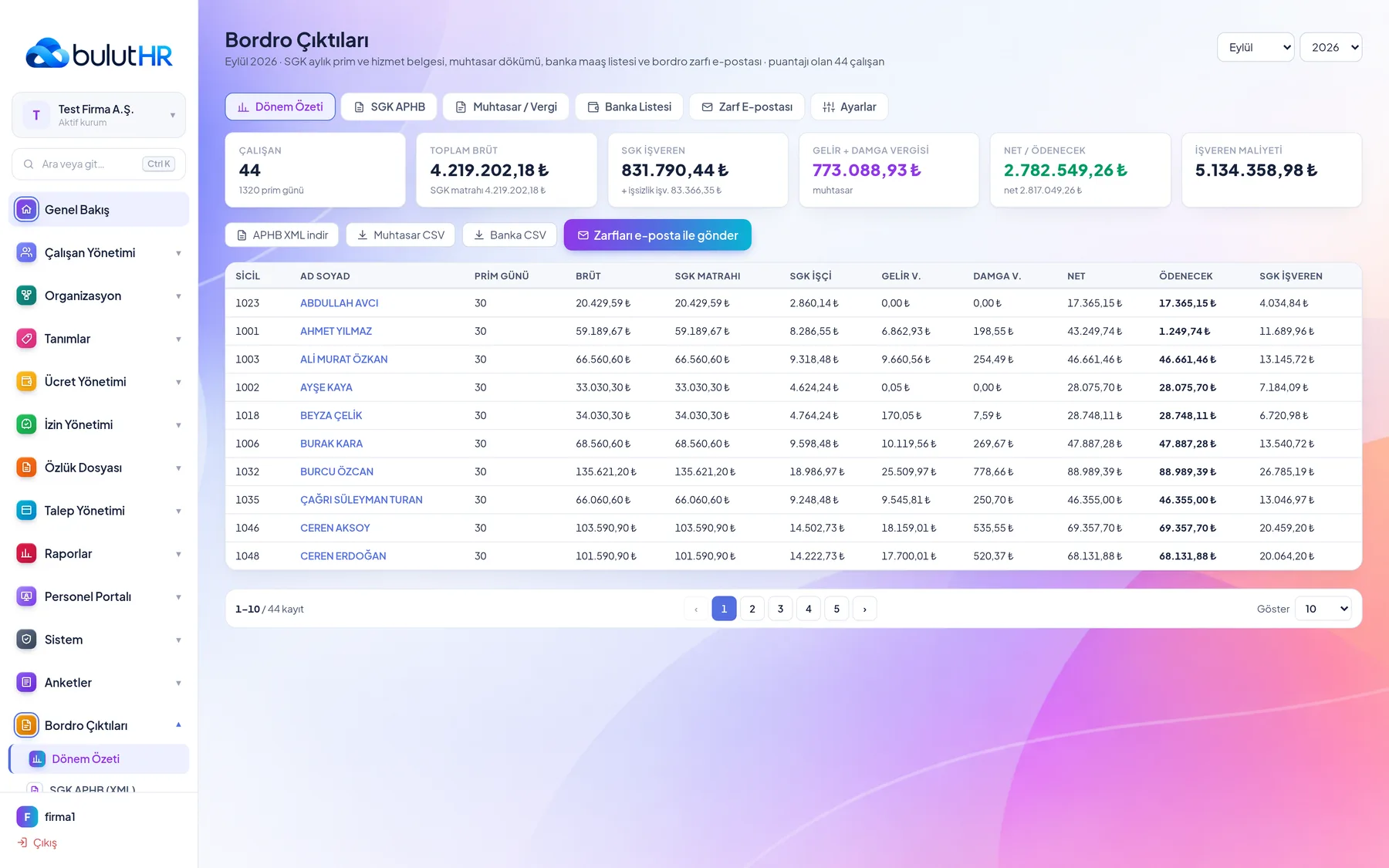This screenshot has height=868, width=1389.
Task: Click the Talep Yönetimi icon
Action: click(x=26, y=511)
